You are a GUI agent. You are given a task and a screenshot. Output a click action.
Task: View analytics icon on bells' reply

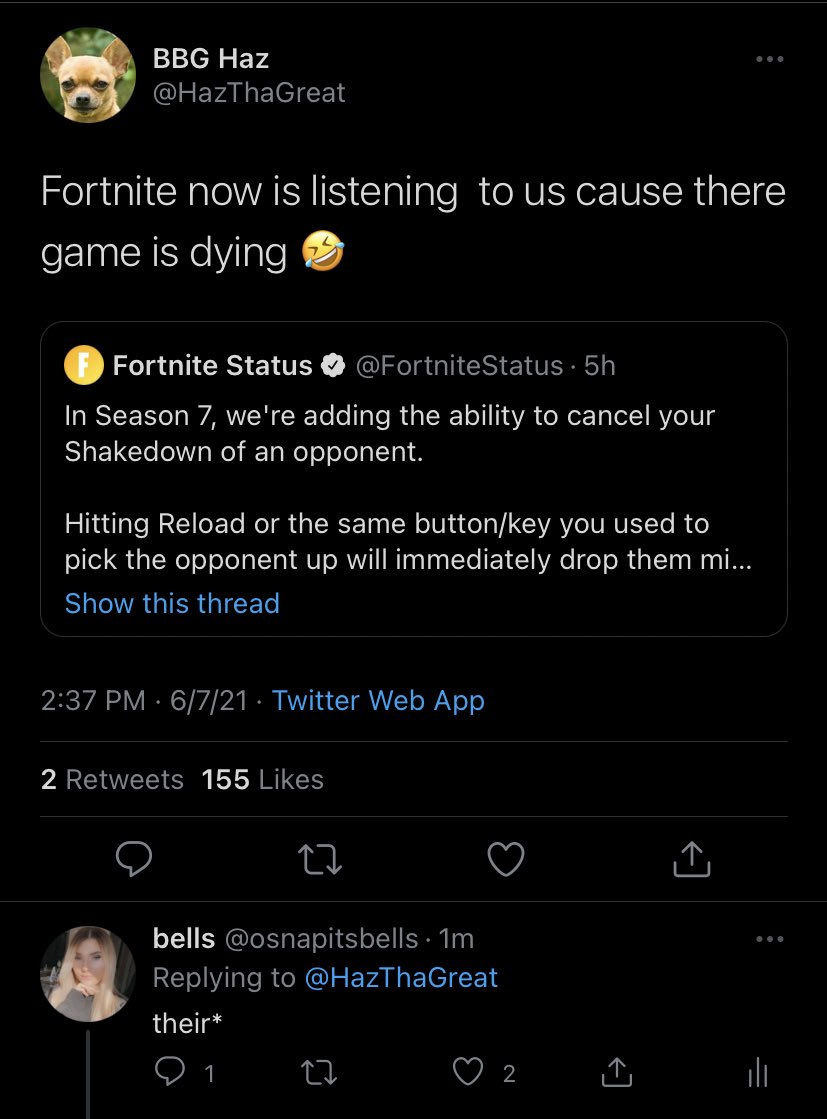[757, 1074]
